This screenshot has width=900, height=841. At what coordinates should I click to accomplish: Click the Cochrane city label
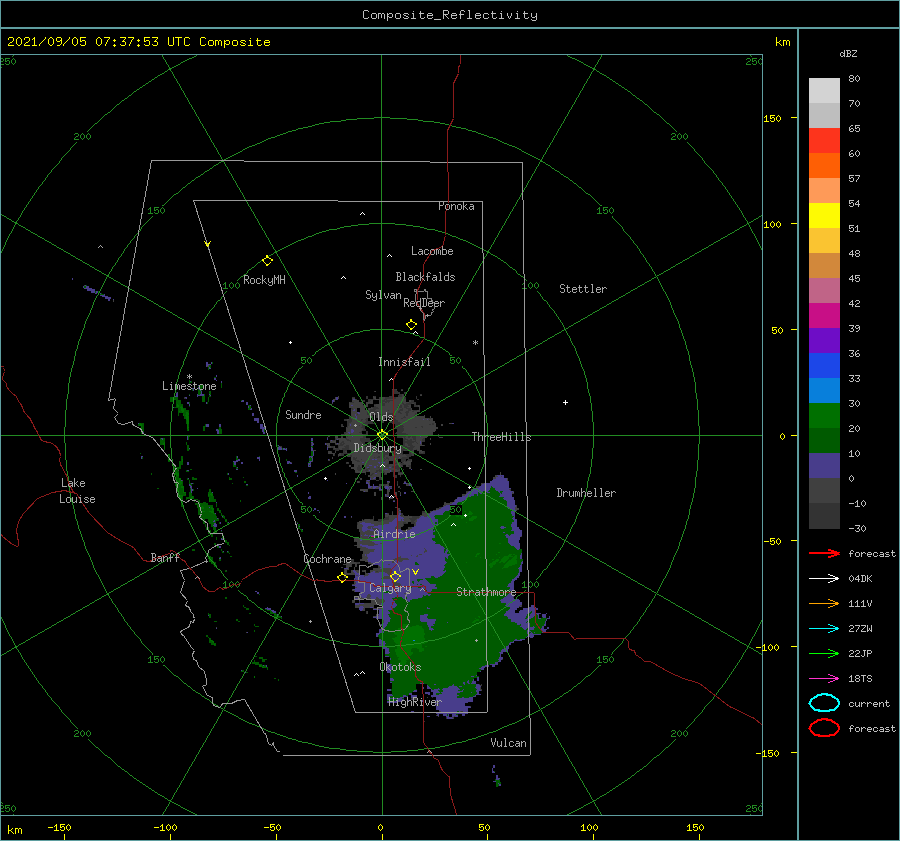click(x=327, y=559)
